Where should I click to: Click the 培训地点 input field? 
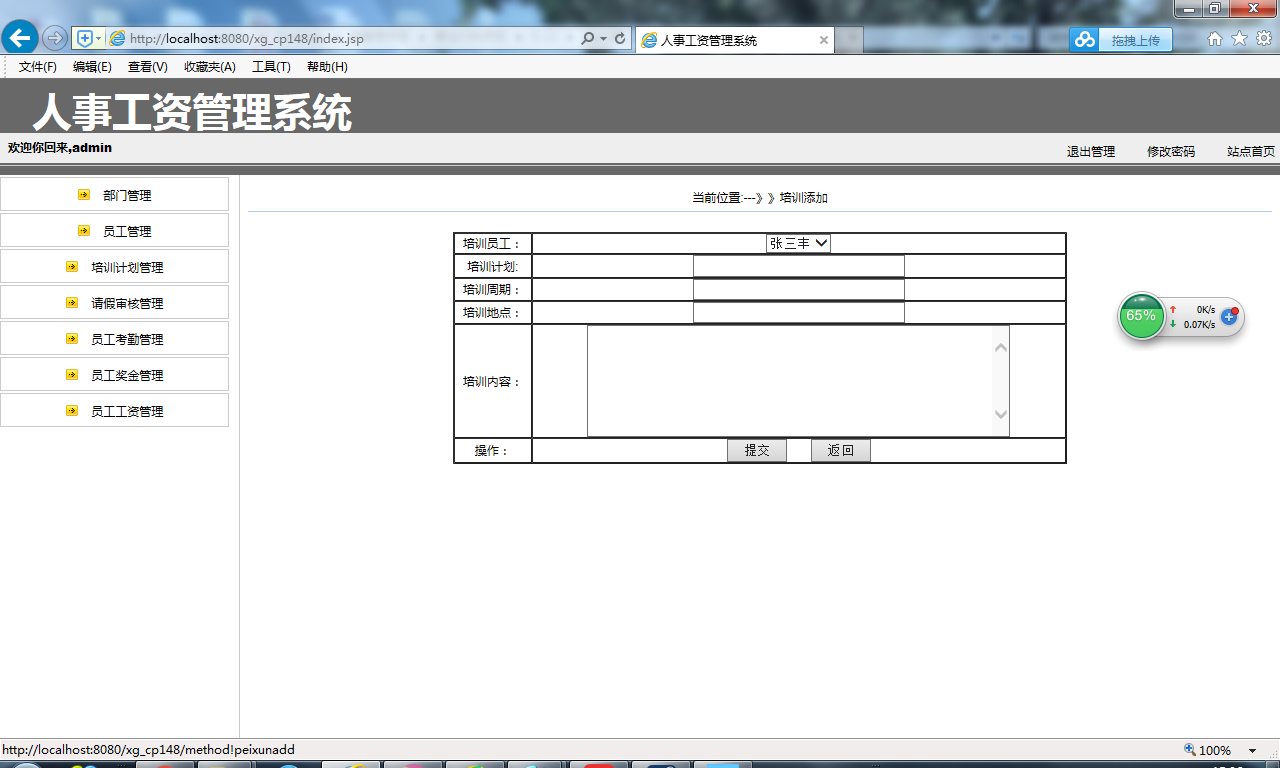[x=799, y=312]
